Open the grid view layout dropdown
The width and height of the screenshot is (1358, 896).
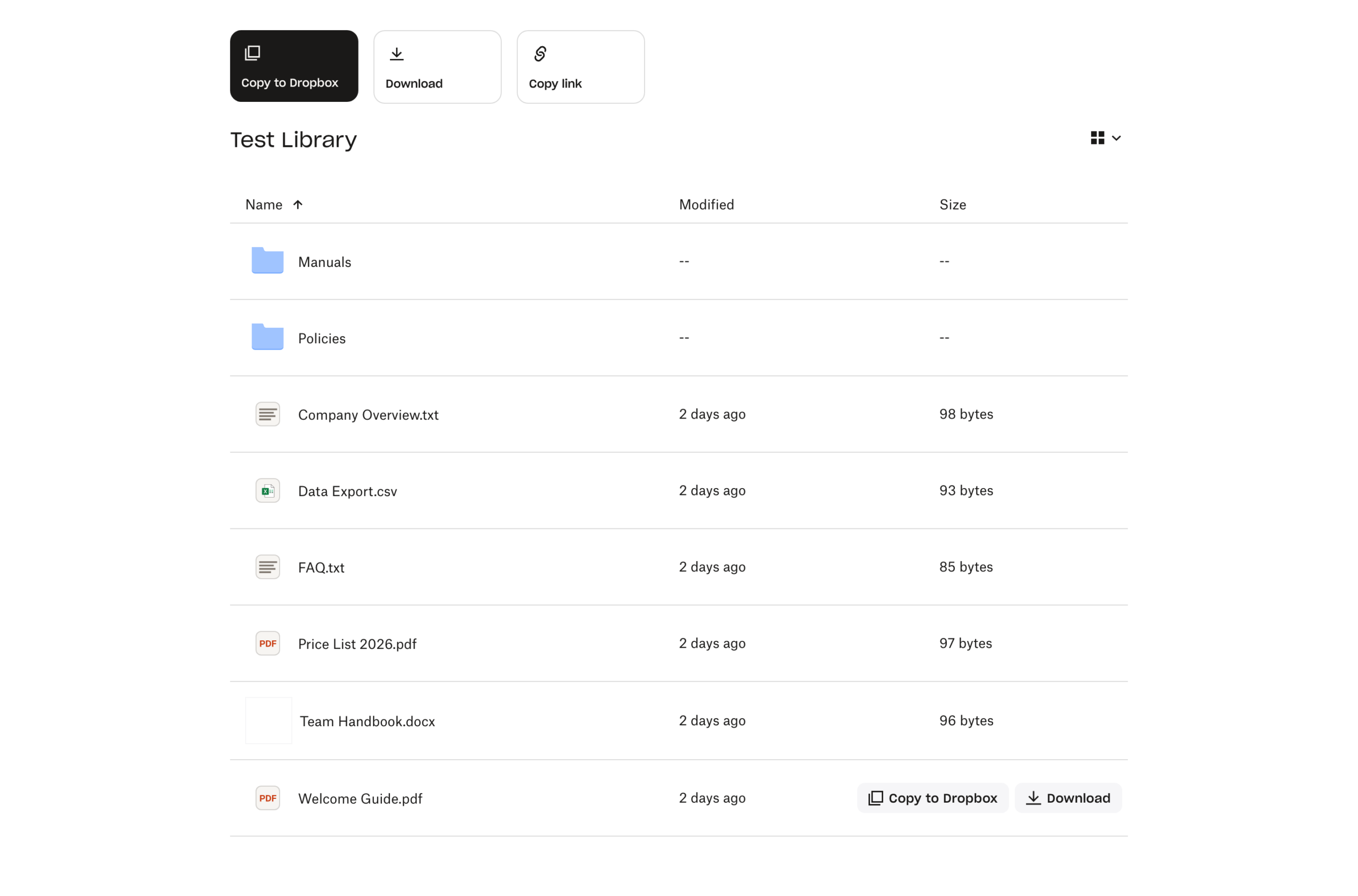click(x=1105, y=138)
